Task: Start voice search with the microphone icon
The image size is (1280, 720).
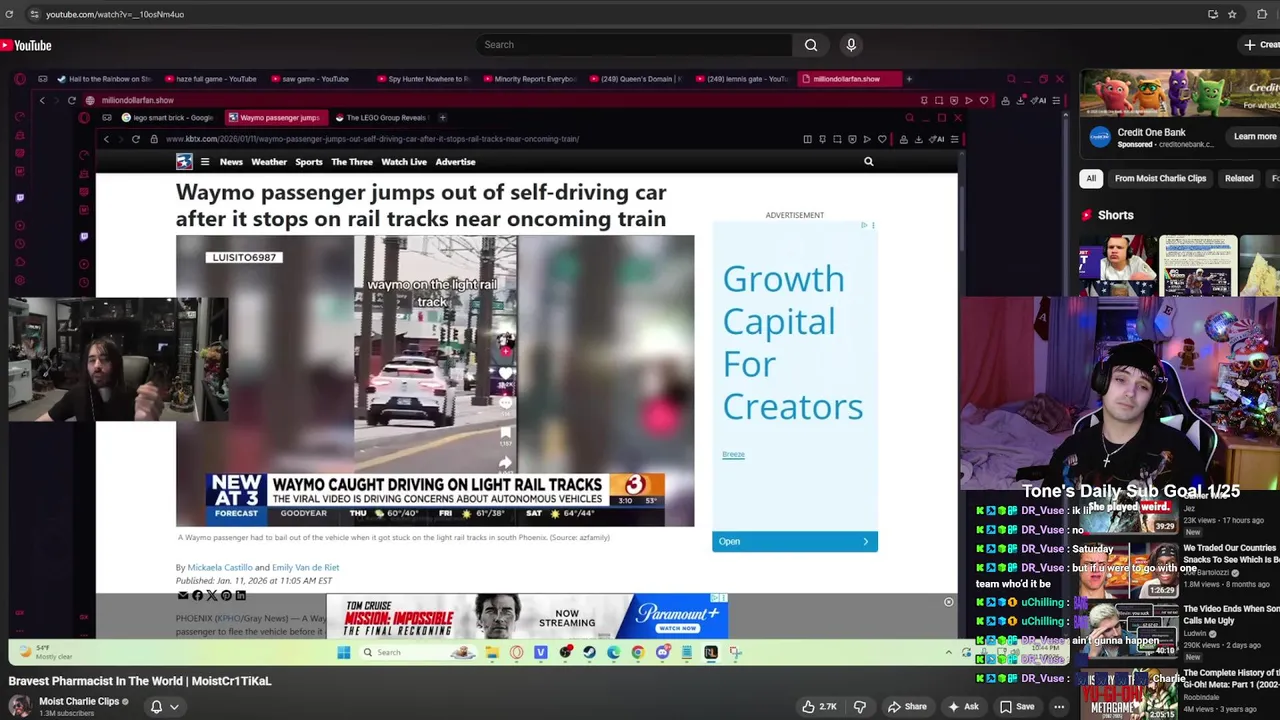Action: (851, 44)
